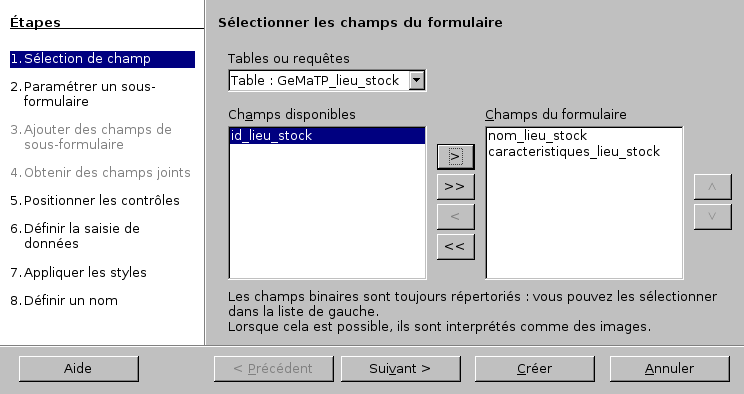The image size is (744, 394).
Task: Click the Suivant > button
Action: point(400,369)
